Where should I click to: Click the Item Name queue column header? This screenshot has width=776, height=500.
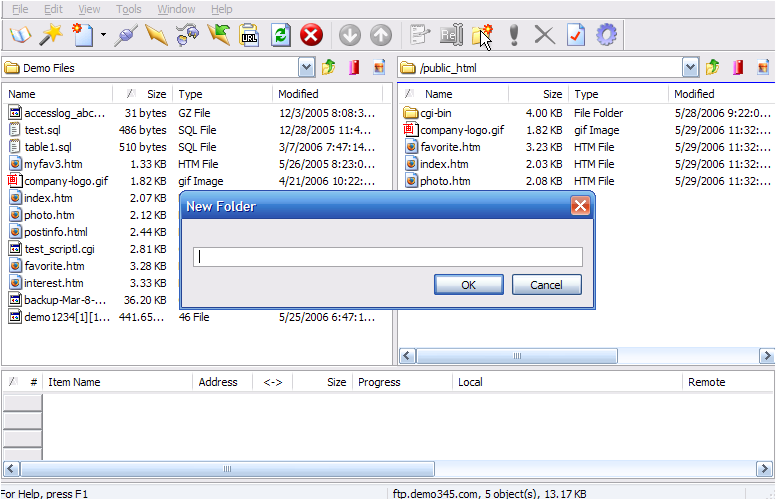click(x=118, y=382)
